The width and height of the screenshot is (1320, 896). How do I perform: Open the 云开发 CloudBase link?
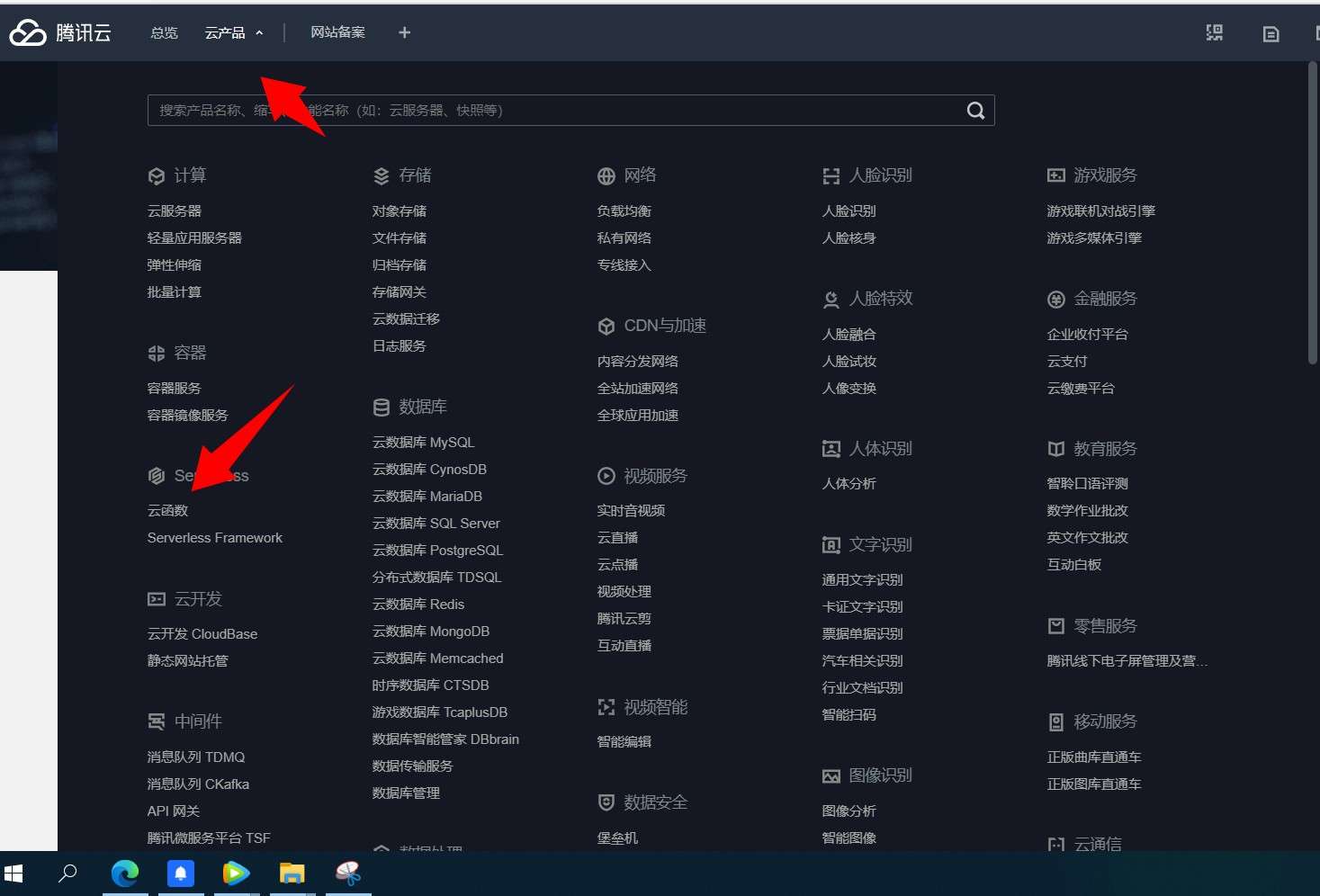tap(202, 634)
